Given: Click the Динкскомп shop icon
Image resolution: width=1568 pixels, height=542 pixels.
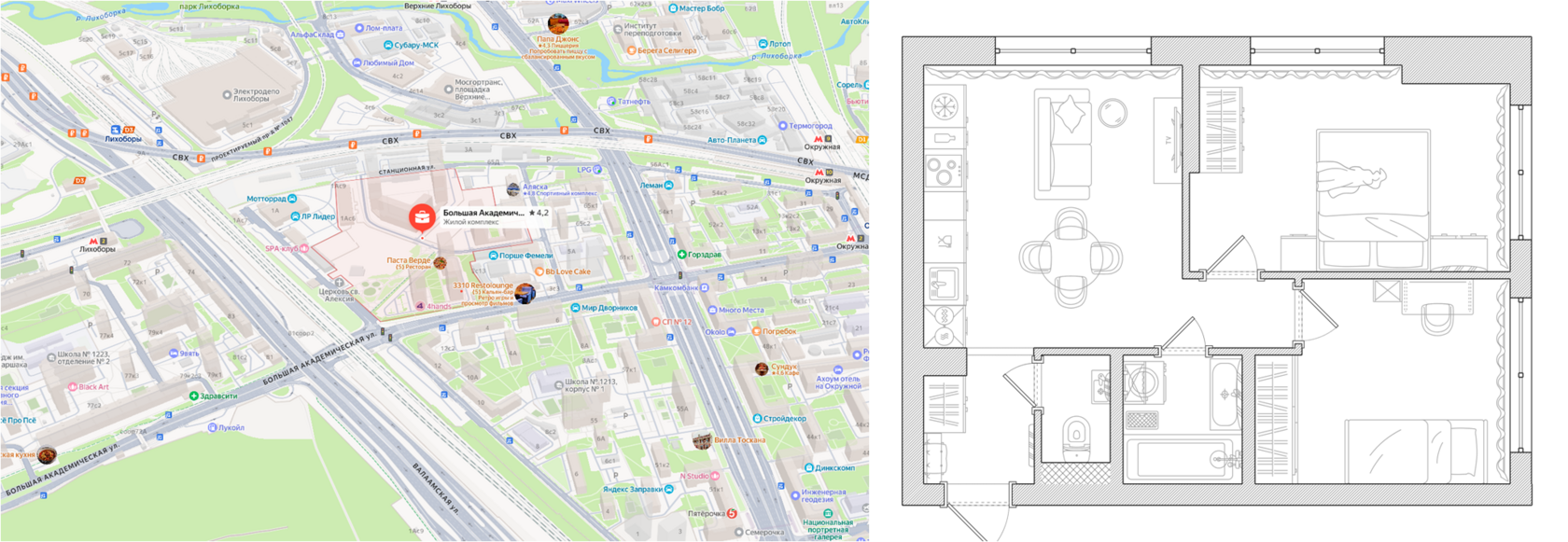Looking at the screenshot, I should click(x=808, y=467).
